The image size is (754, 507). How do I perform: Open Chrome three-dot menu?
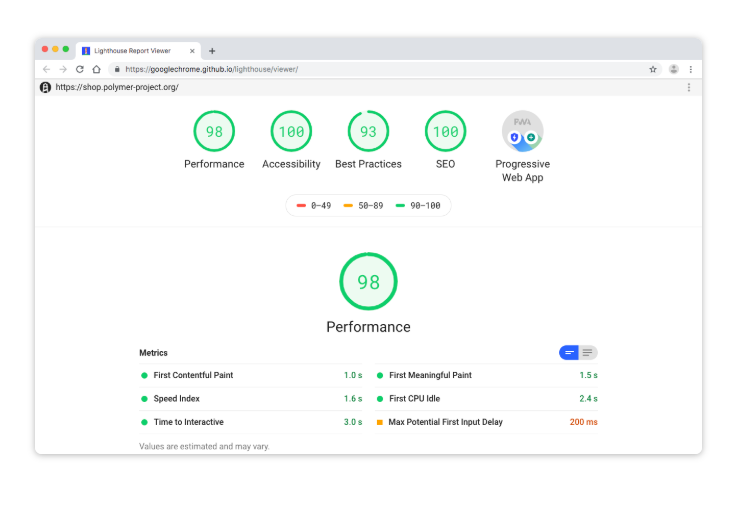(x=690, y=69)
